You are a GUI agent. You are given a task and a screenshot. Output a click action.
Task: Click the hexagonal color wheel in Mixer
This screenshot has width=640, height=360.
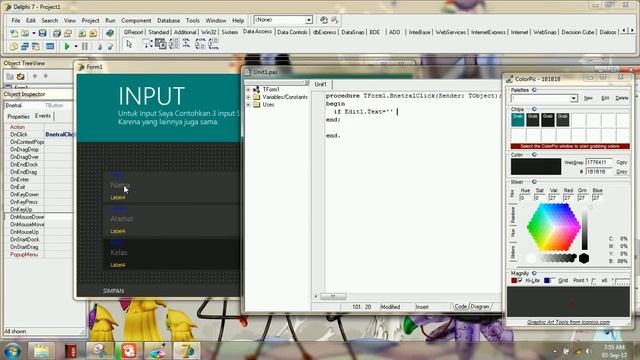pyautogui.click(x=553, y=227)
